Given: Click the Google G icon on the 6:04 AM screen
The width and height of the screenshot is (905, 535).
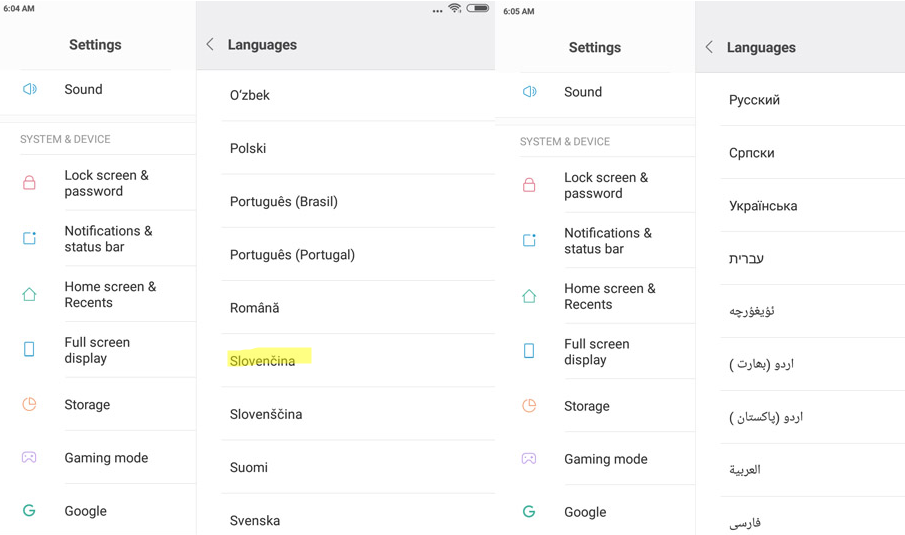Looking at the screenshot, I should (x=30, y=510).
